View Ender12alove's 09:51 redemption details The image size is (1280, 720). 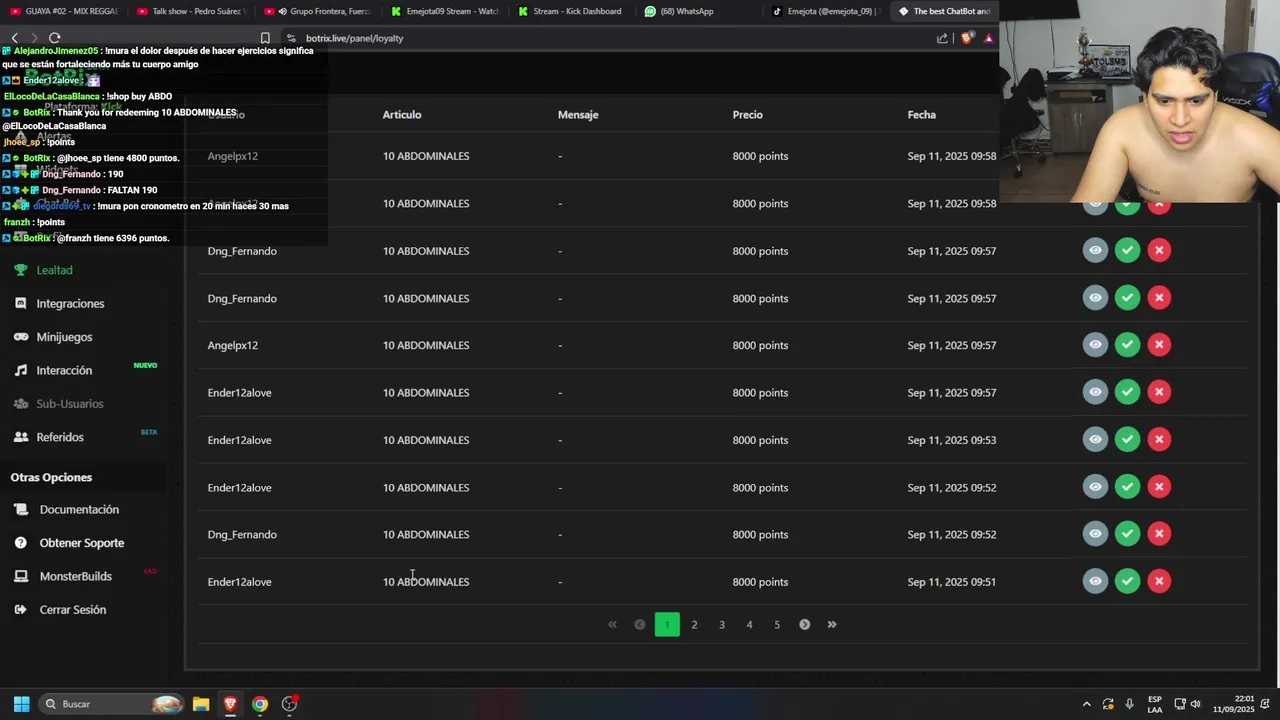(1095, 581)
